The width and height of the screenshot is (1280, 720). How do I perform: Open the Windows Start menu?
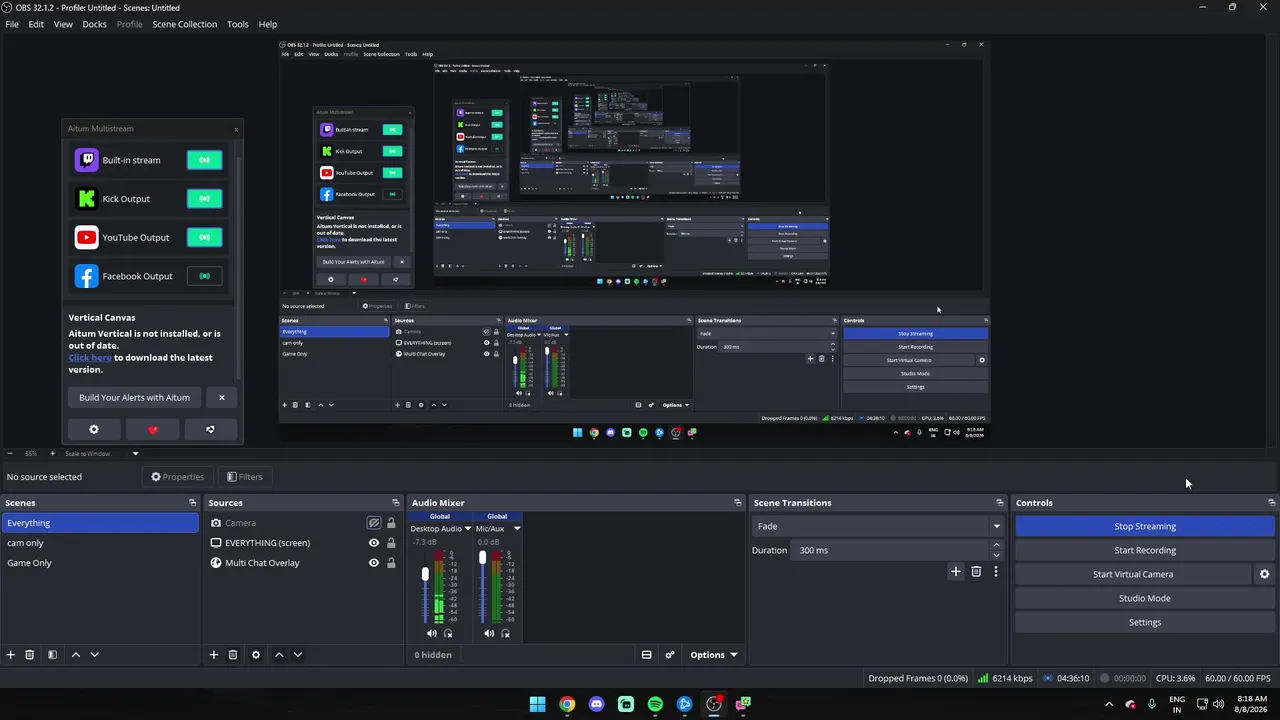538,704
